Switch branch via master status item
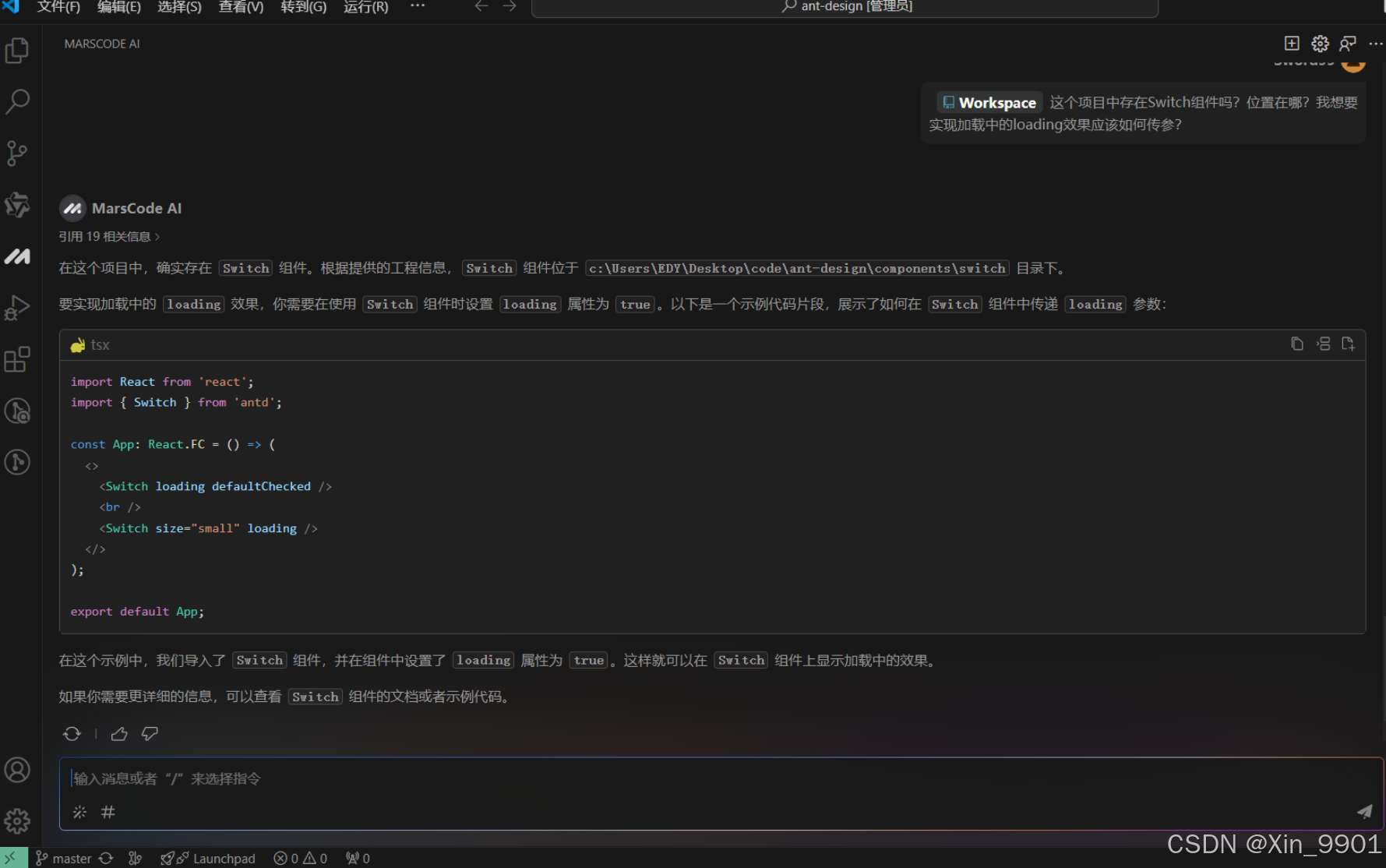 [x=64, y=858]
